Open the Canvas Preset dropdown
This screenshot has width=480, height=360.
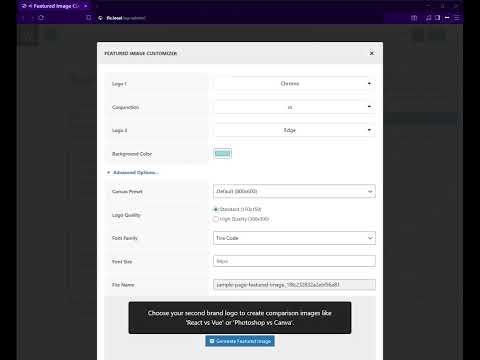pos(294,191)
